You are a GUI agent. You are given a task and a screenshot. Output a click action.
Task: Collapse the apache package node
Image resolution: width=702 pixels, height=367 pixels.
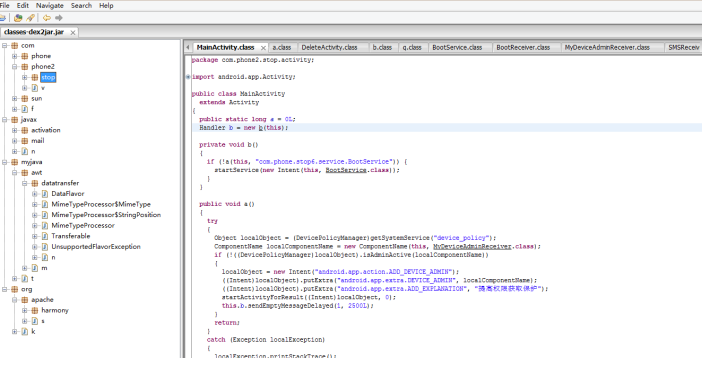pos(14,300)
